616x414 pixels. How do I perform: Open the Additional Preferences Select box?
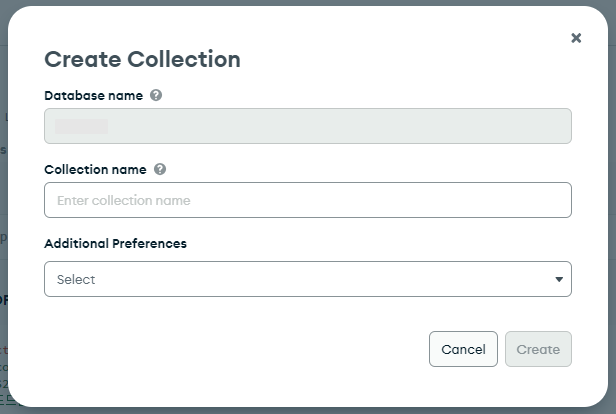(307, 279)
